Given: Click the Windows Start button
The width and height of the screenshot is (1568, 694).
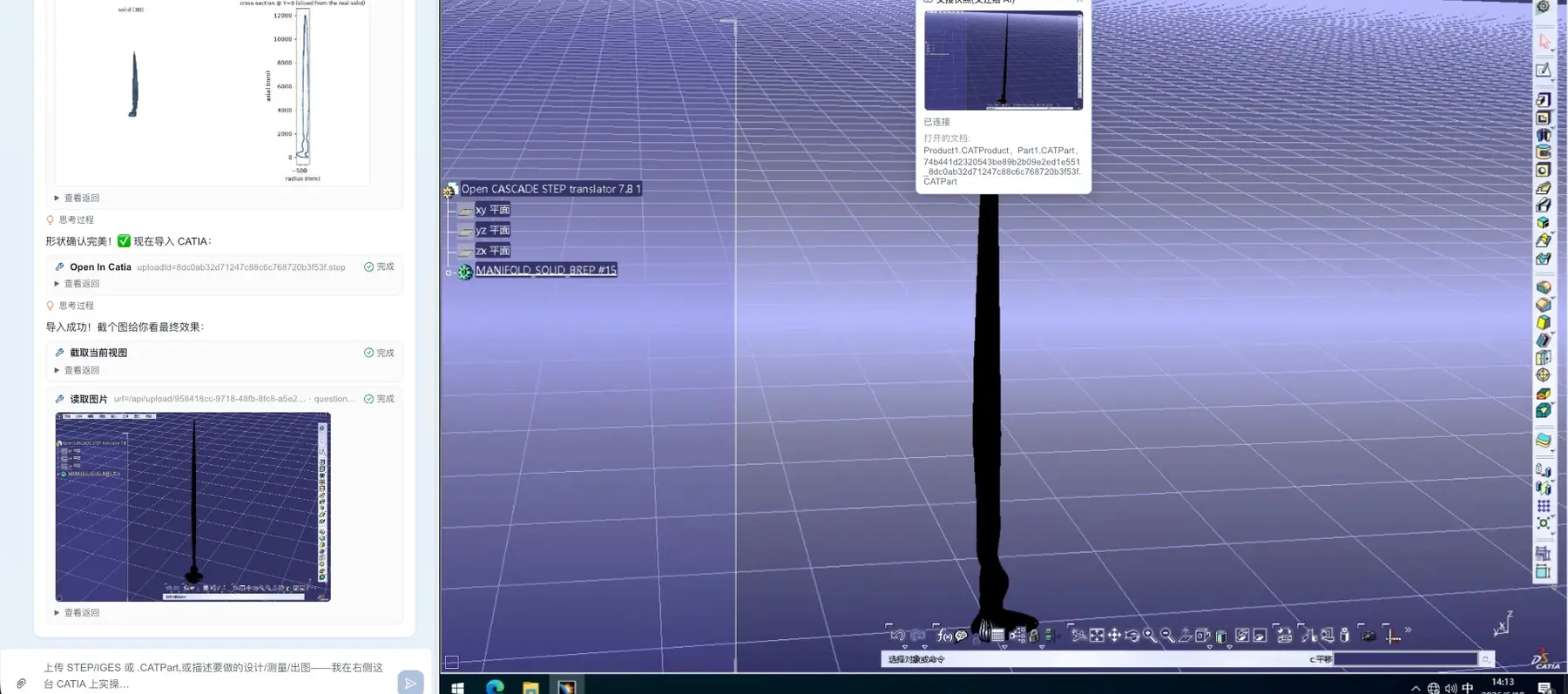Looking at the screenshot, I should (457, 687).
